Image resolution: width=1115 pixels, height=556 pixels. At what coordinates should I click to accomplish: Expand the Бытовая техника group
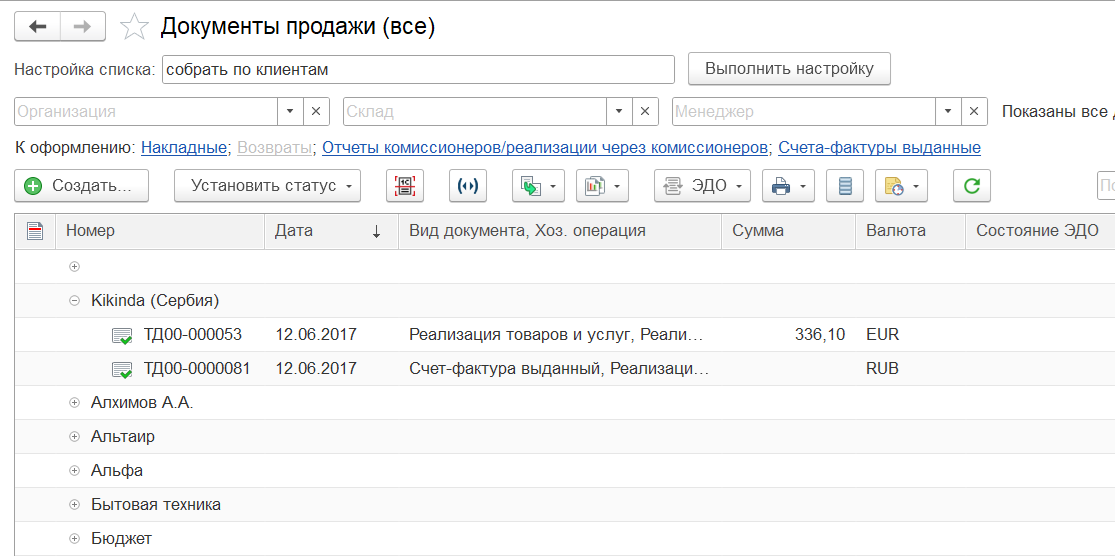pyautogui.click(x=74, y=505)
